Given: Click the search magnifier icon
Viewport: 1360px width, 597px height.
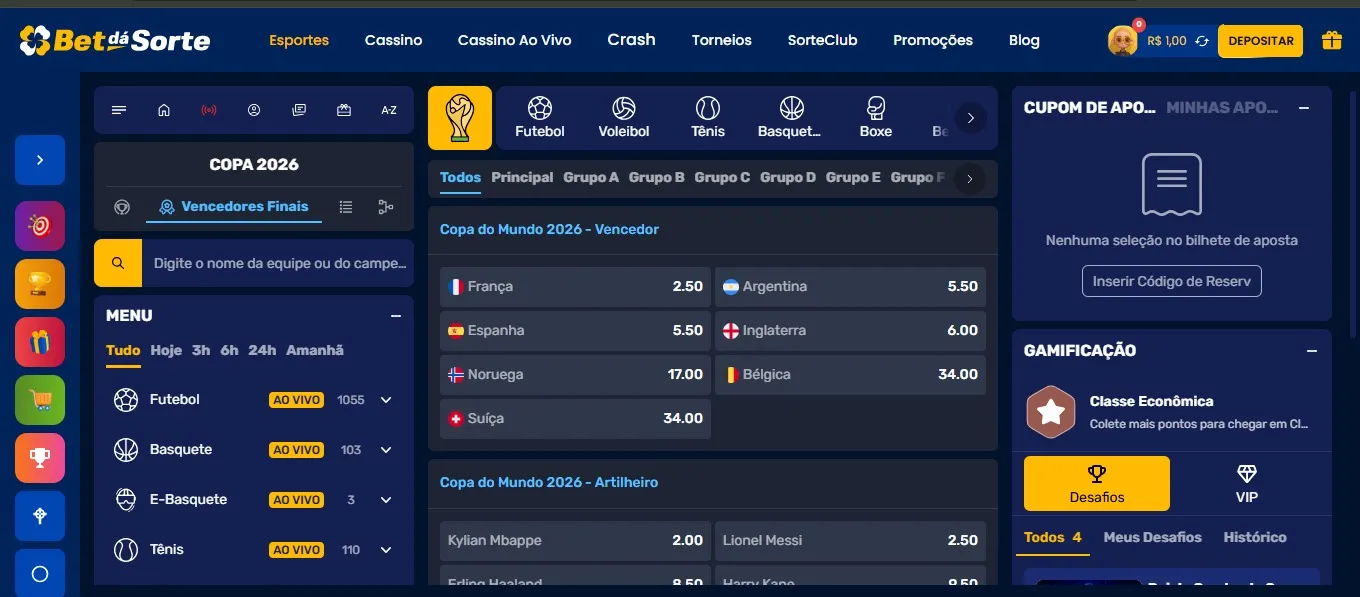Looking at the screenshot, I should [x=118, y=263].
